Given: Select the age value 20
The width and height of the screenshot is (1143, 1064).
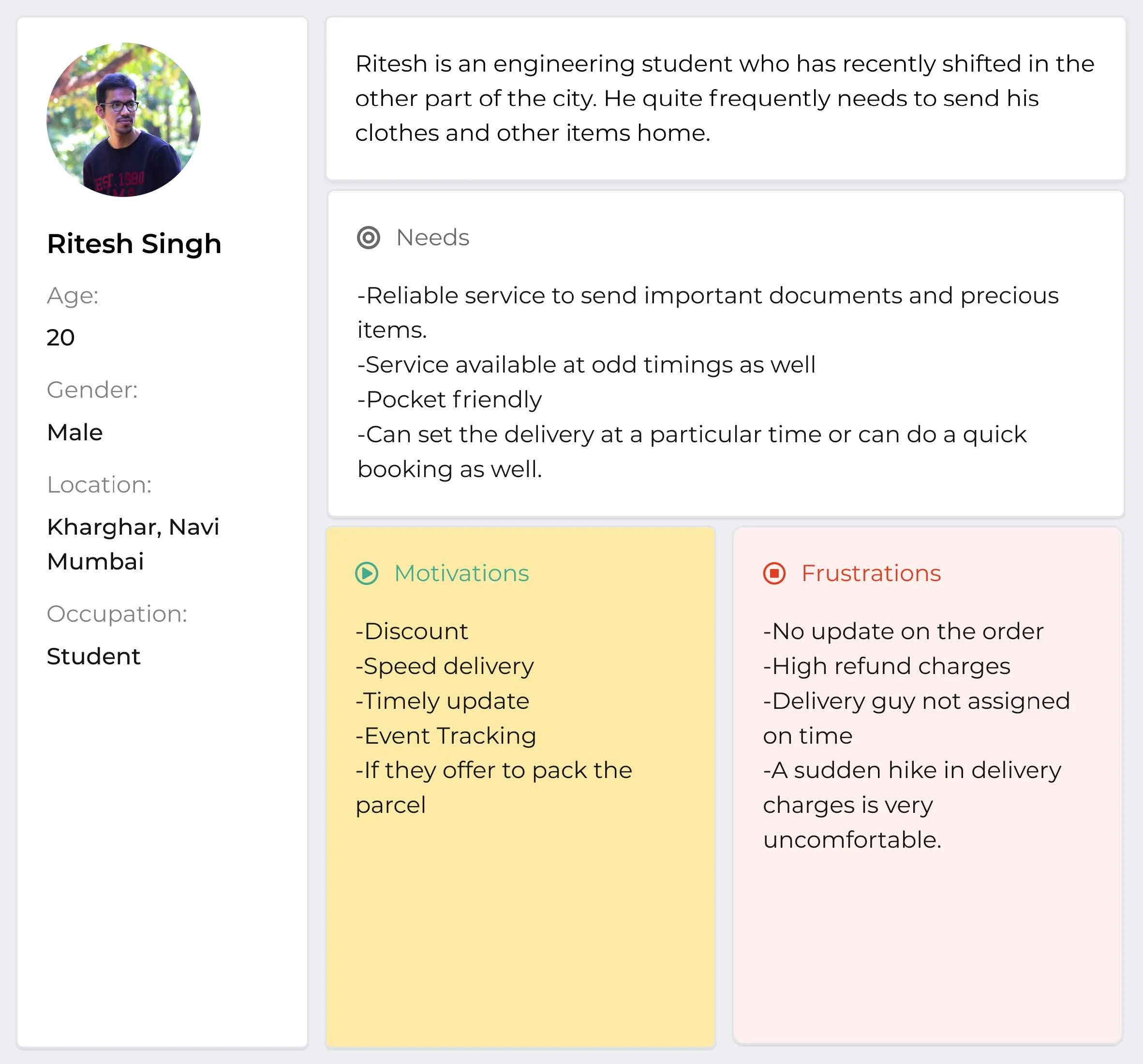Looking at the screenshot, I should point(61,338).
